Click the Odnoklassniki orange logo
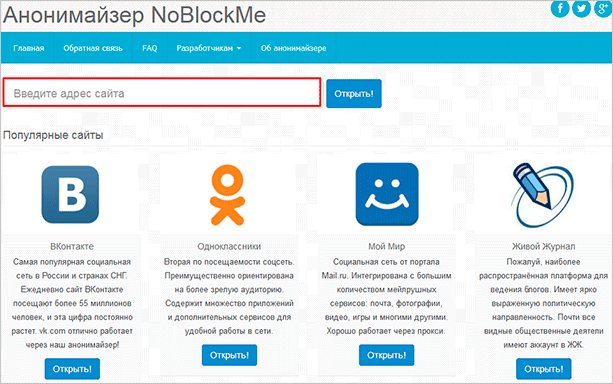613x384 pixels. pyautogui.click(x=228, y=195)
